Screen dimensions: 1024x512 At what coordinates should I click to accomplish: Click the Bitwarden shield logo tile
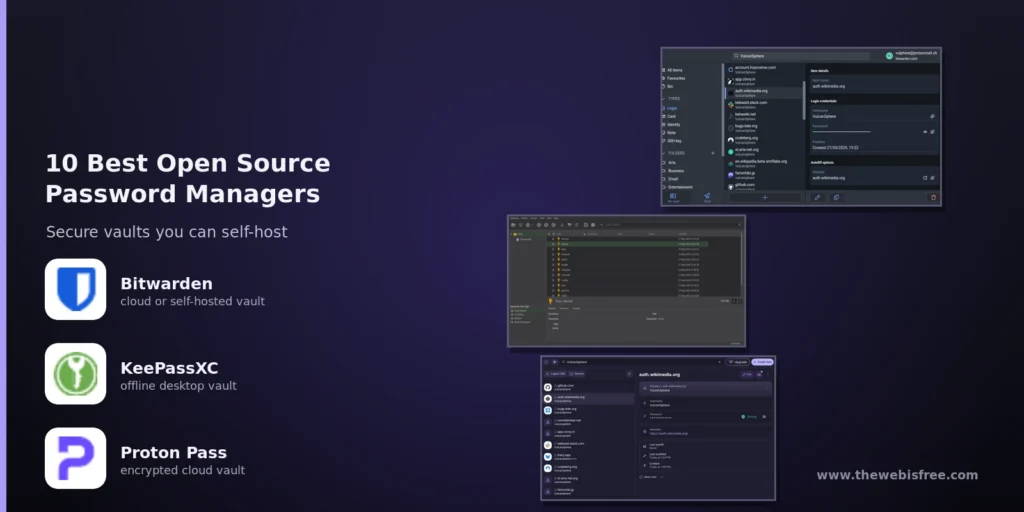click(x=75, y=289)
